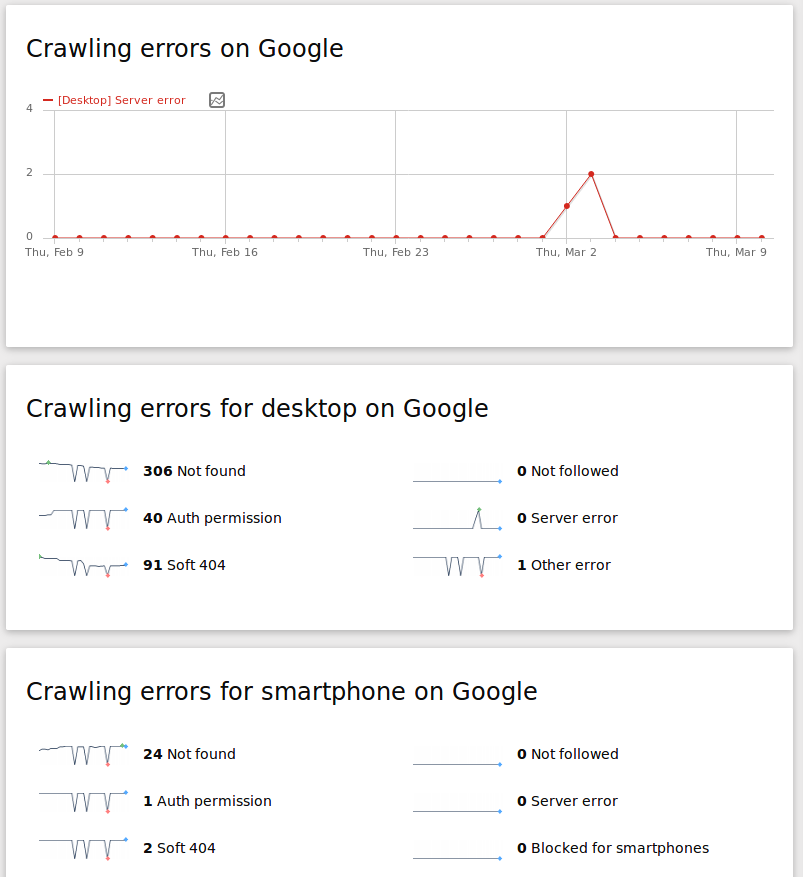Select 0 Blocked for smartphones entry
This screenshot has height=877, width=803.
point(612,848)
